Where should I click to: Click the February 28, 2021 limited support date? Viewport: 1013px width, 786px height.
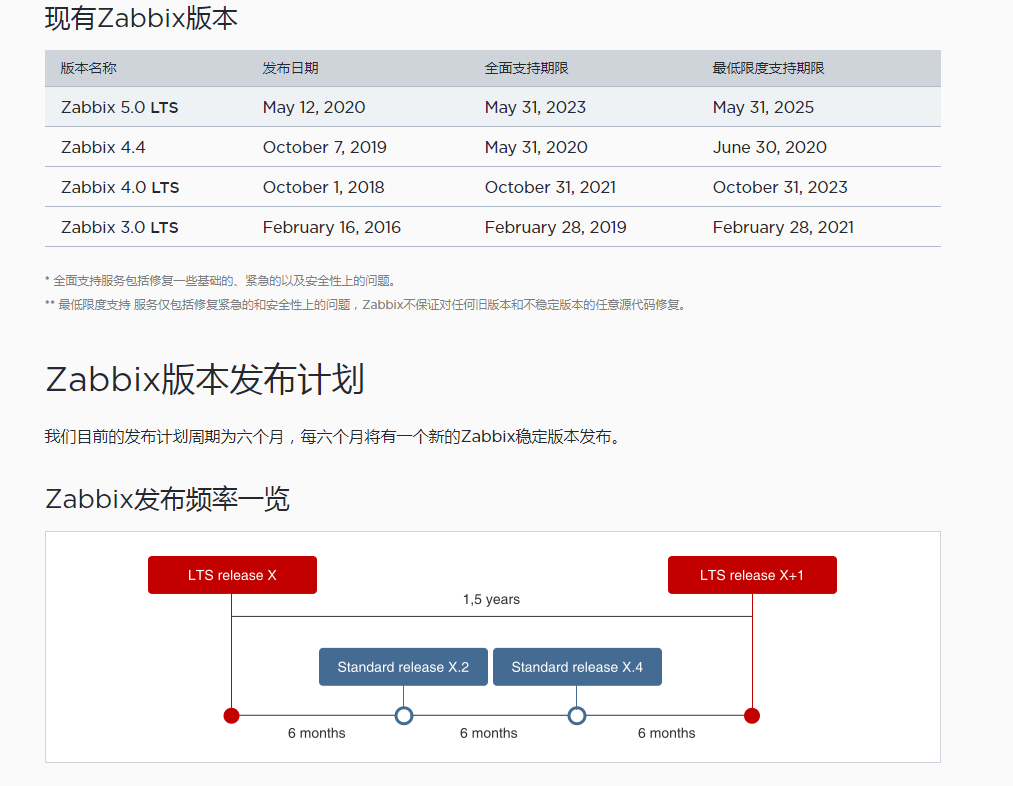(x=783, y=227)
